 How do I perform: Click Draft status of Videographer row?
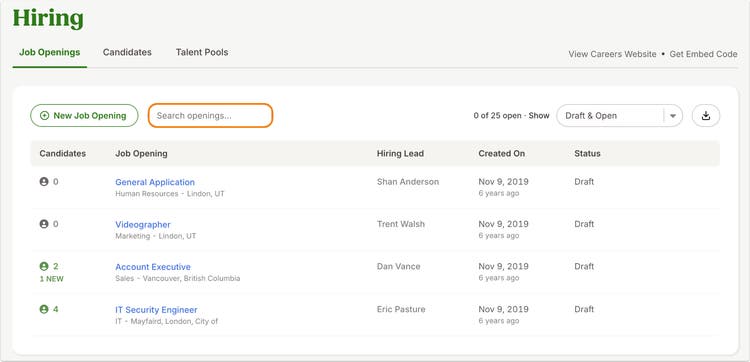[x=584, y=224]
